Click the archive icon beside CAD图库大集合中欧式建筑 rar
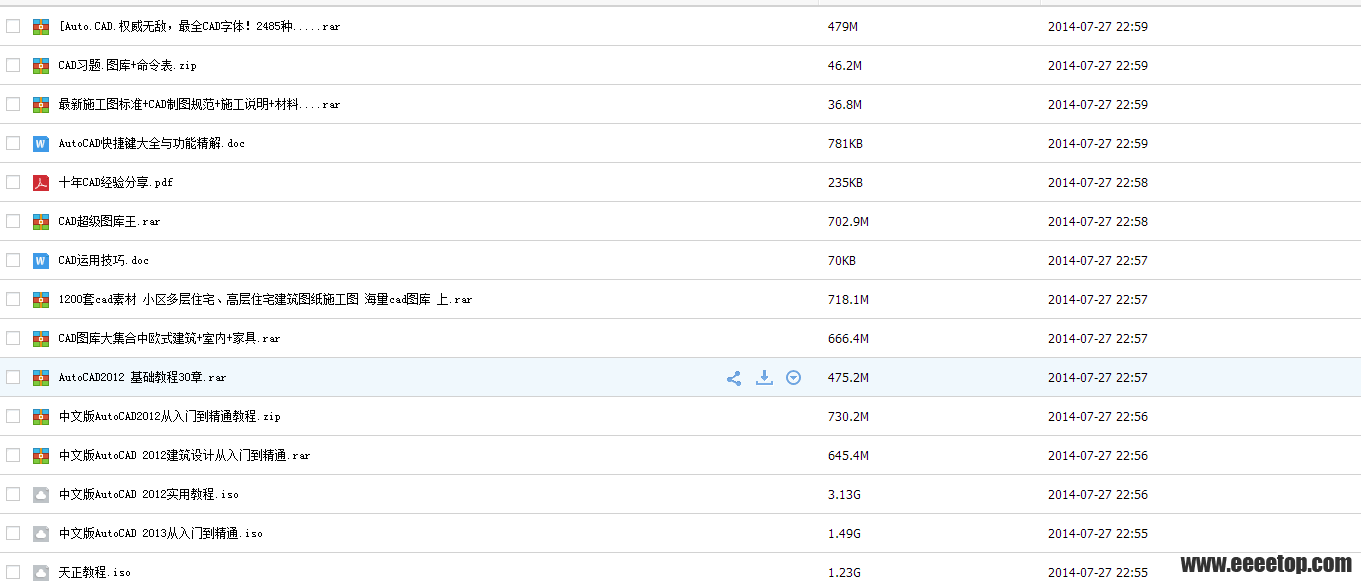Viewport: 1361px width, 583px height. point(41,339)
